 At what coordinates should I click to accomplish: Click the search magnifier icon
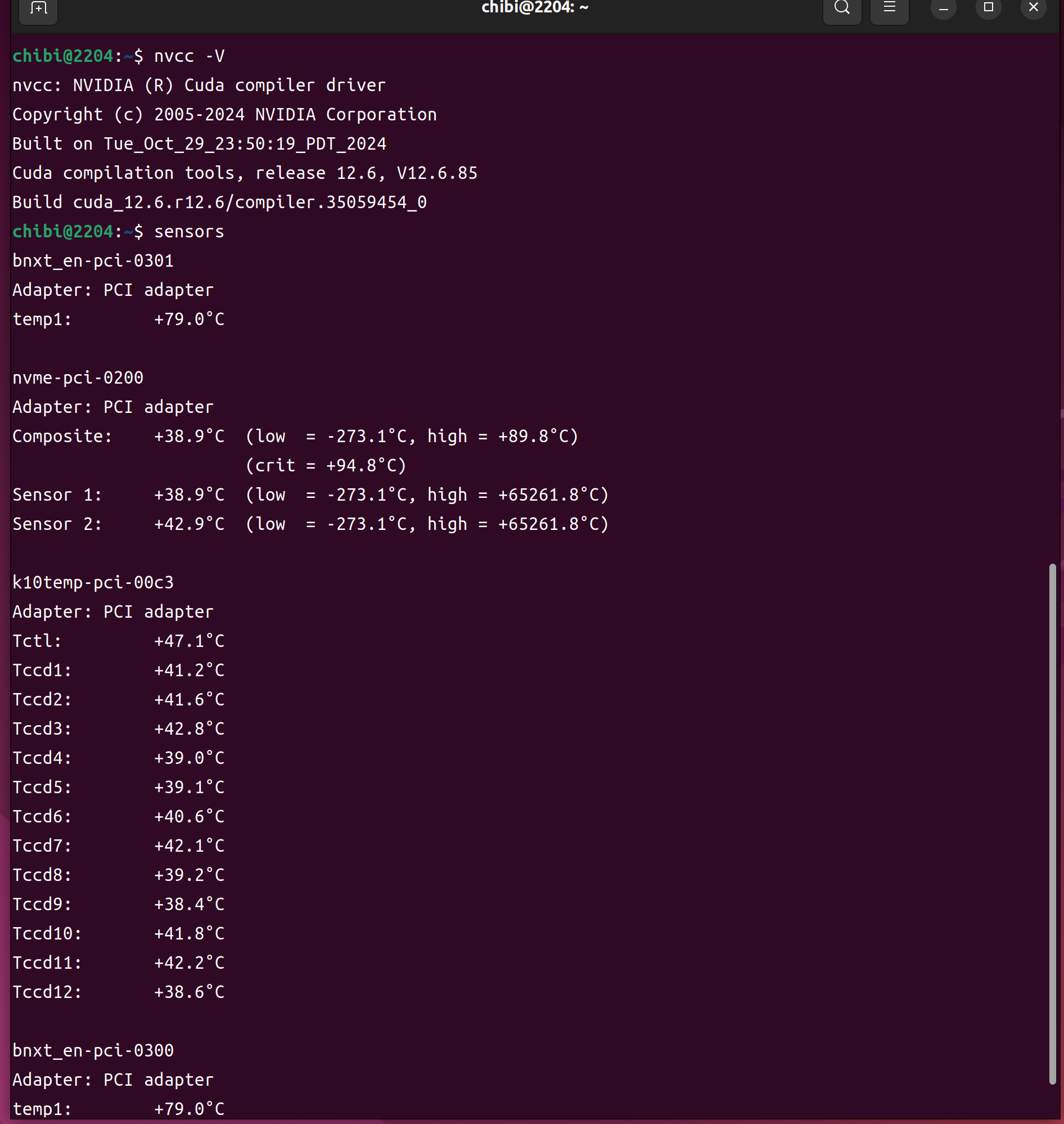[842, 8]
